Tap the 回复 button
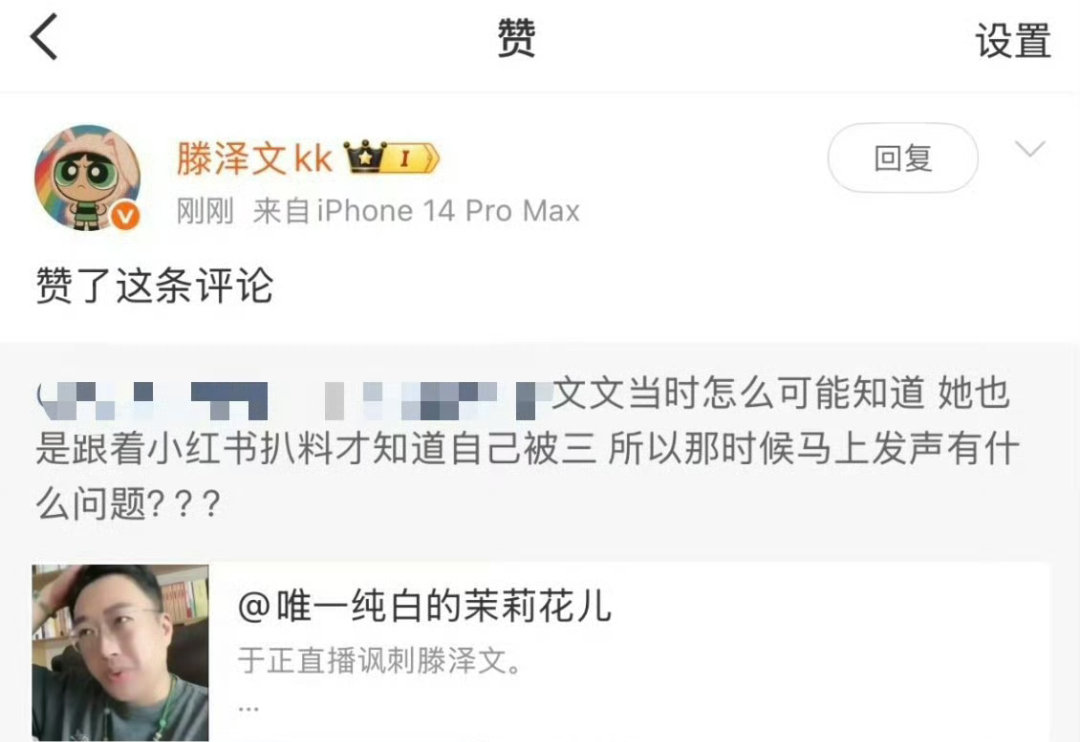The image size is (1080, 742). click(x=902, y=158)
